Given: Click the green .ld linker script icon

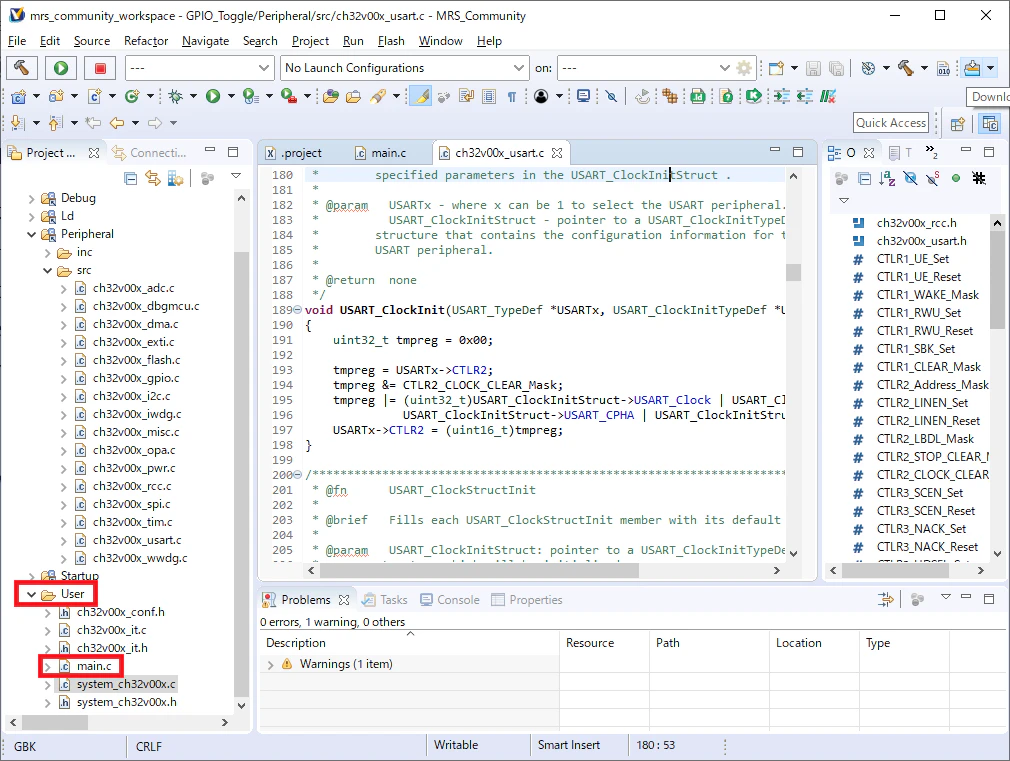Looking at the screenshot, I should [x=698, y=97].
